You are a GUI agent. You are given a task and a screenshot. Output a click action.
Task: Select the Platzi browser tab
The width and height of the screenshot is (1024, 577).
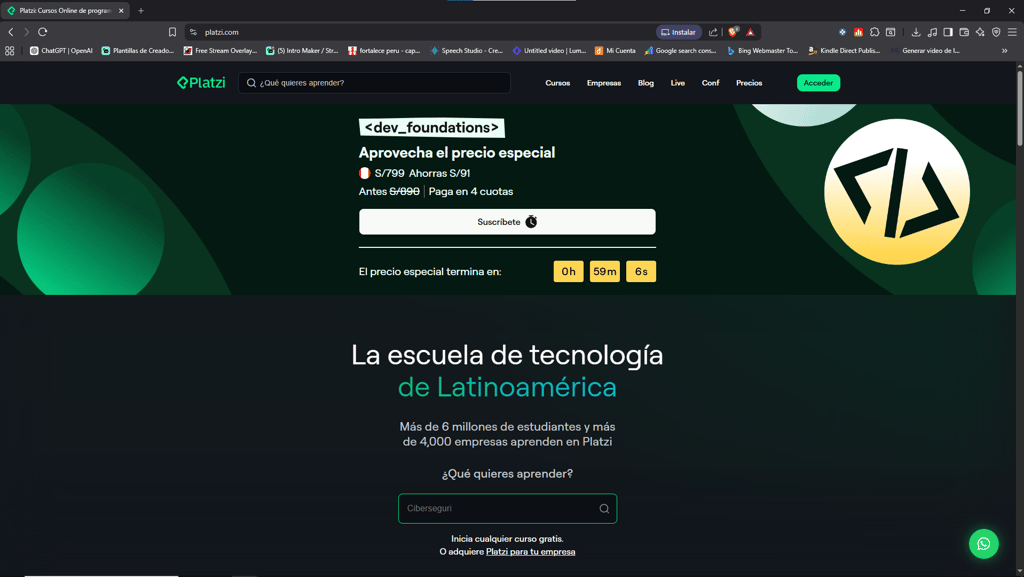point(64,10)
